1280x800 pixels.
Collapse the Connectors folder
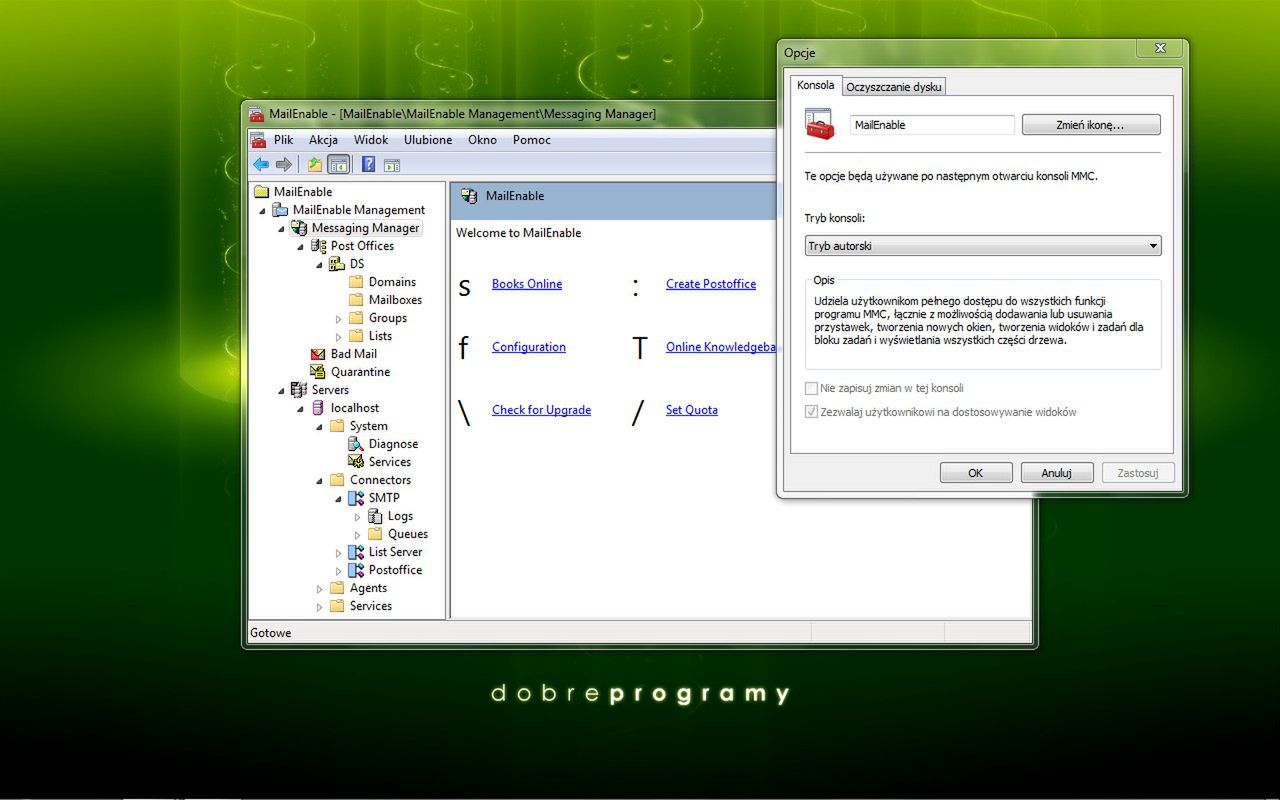pos(320,481)
